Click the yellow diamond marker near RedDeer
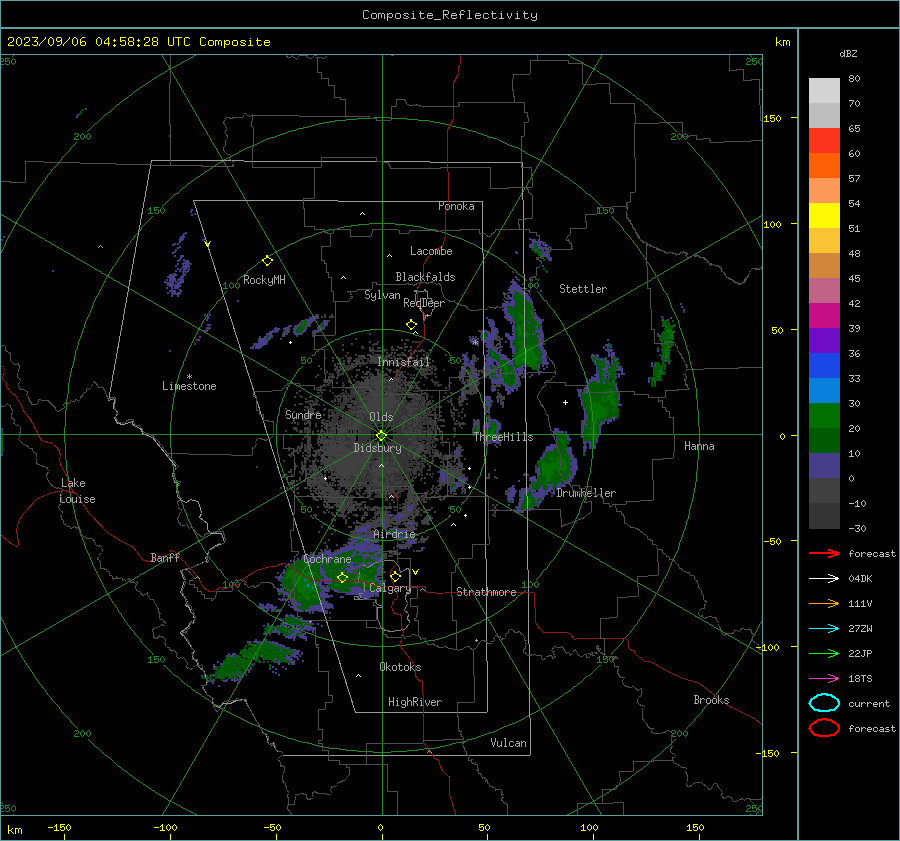Viewport: 900px width, 841px height. tap(411, 325)
